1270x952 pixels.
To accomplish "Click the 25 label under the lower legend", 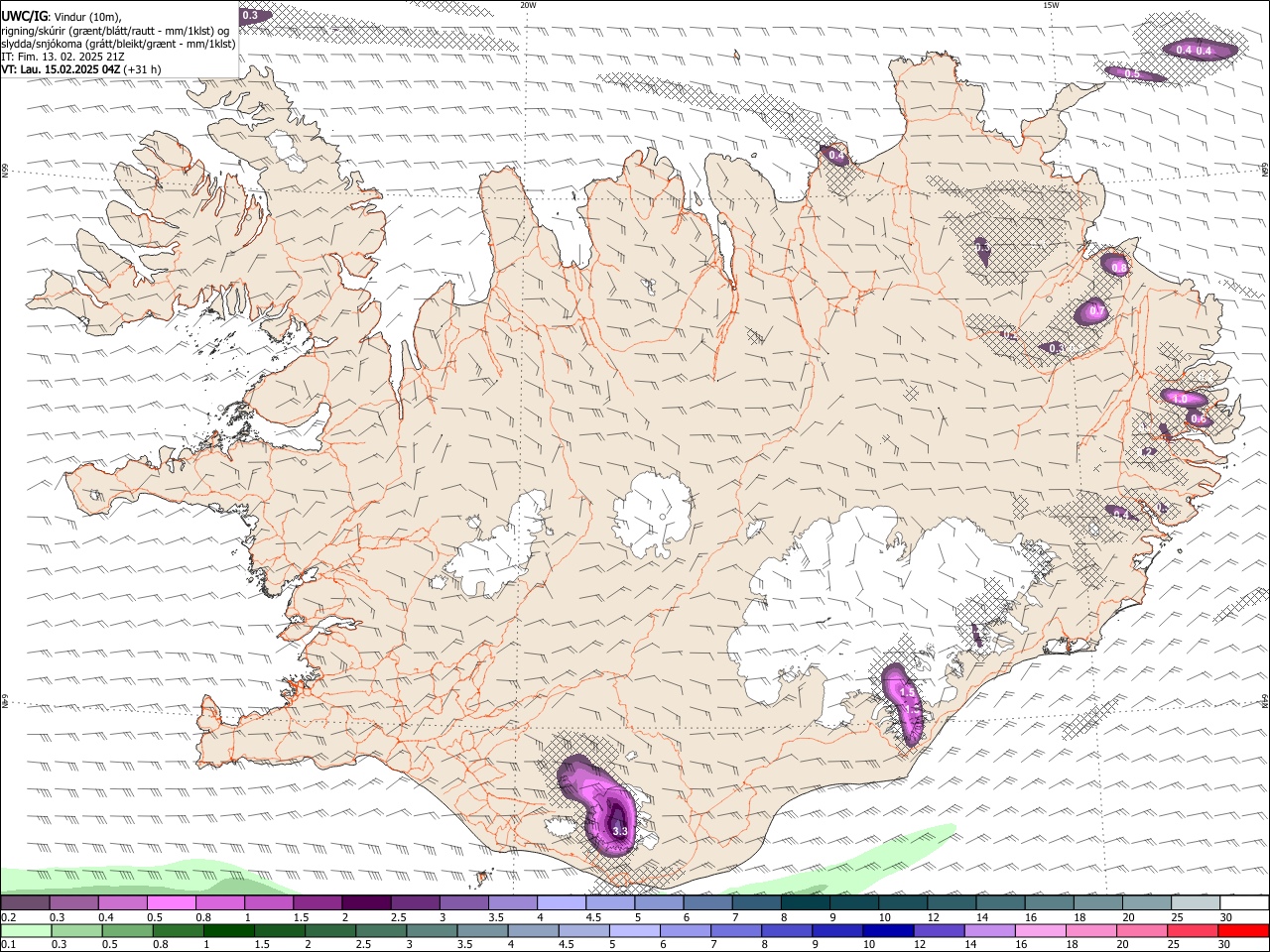I will 1175,944.
